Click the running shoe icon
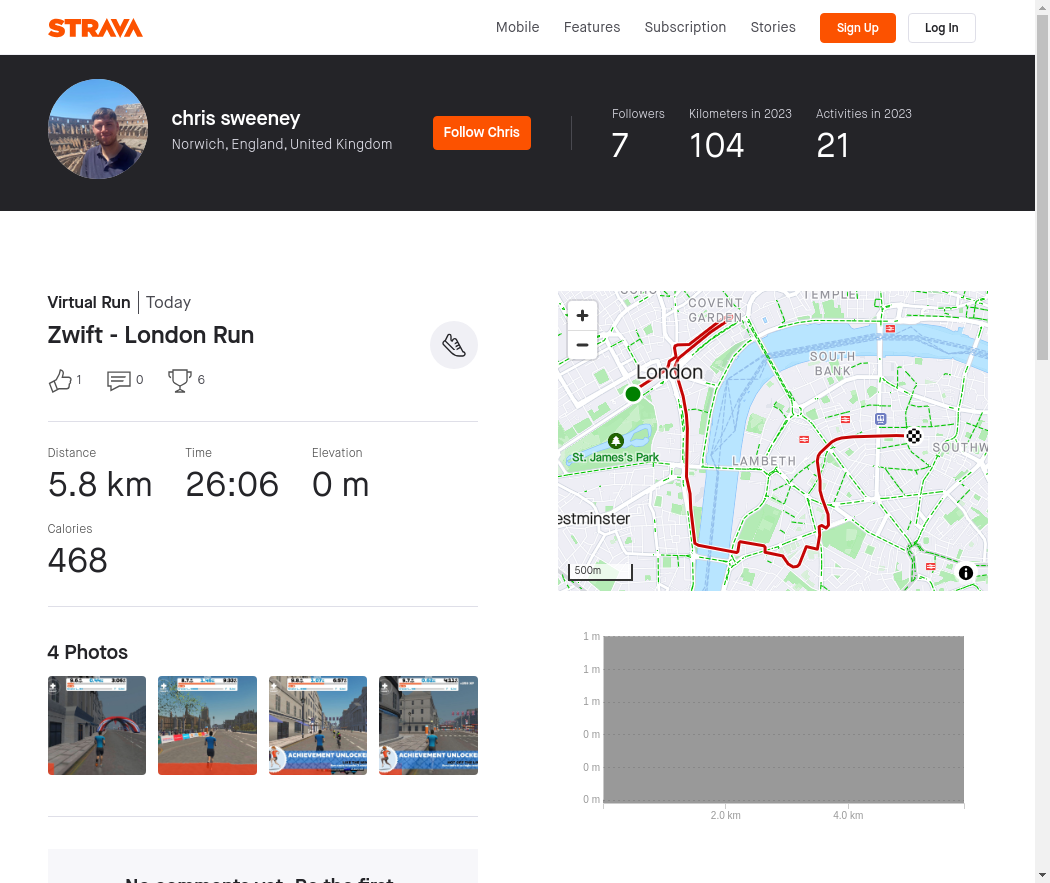 [454, 346]
